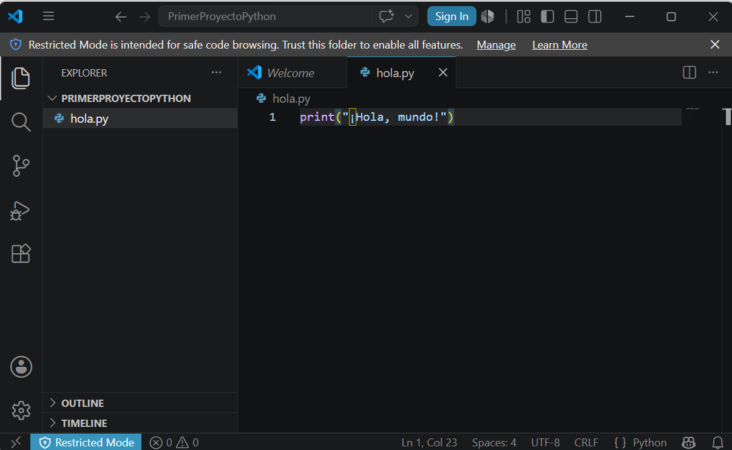The height and width of the screenshot is (450, 732).
Task: Switch to the Welcome tab
Action: pos(290,73)
